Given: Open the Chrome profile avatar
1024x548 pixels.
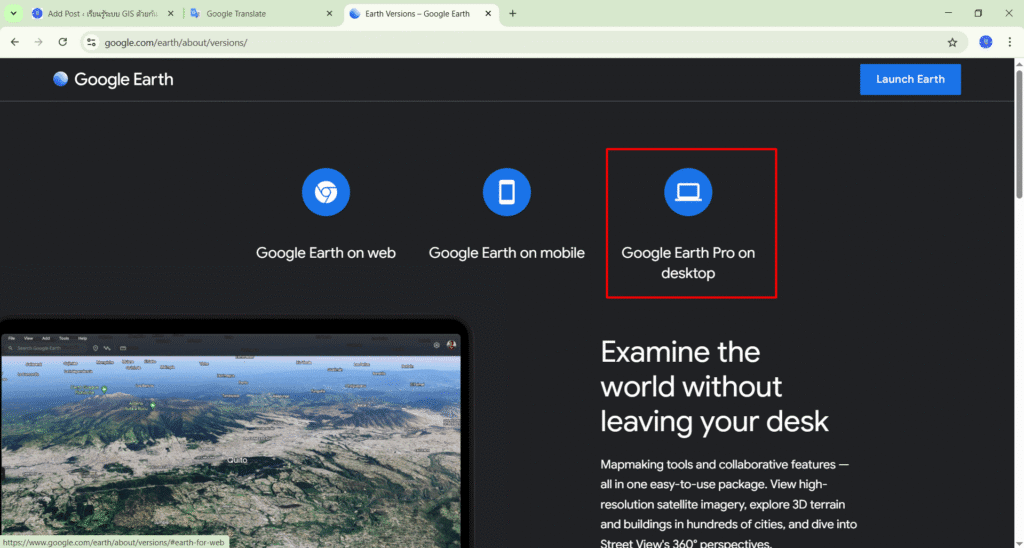Looking at the screenshot, I should click(x=986, y=42).
